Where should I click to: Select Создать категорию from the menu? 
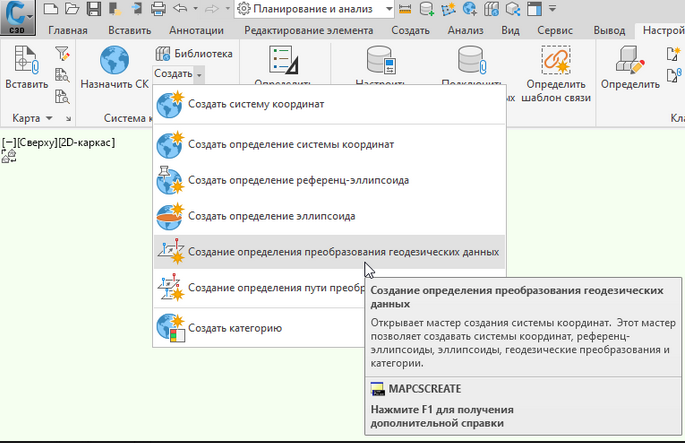pos(235,327)
